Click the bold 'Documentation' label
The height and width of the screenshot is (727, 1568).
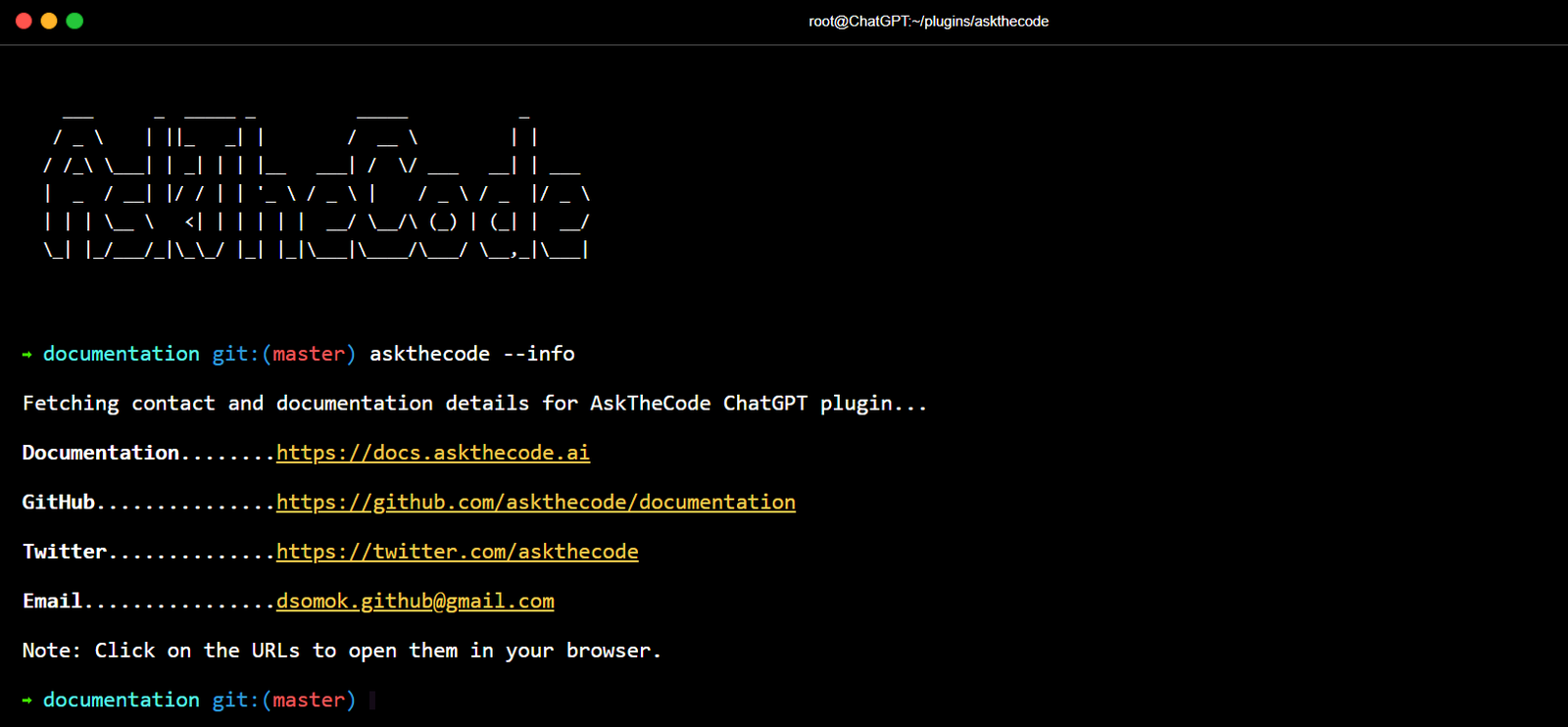pyautogui.click(x=101, y=453)
